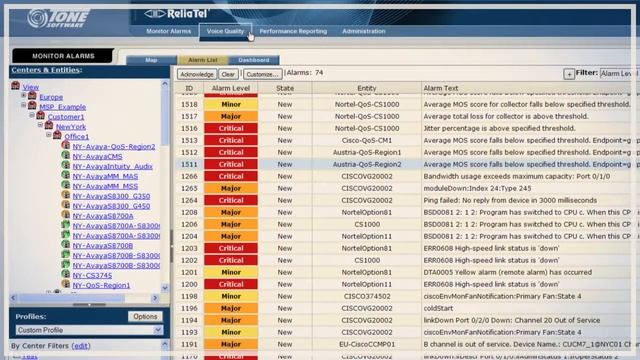Open the Voice Quality menu

[225, 31]
